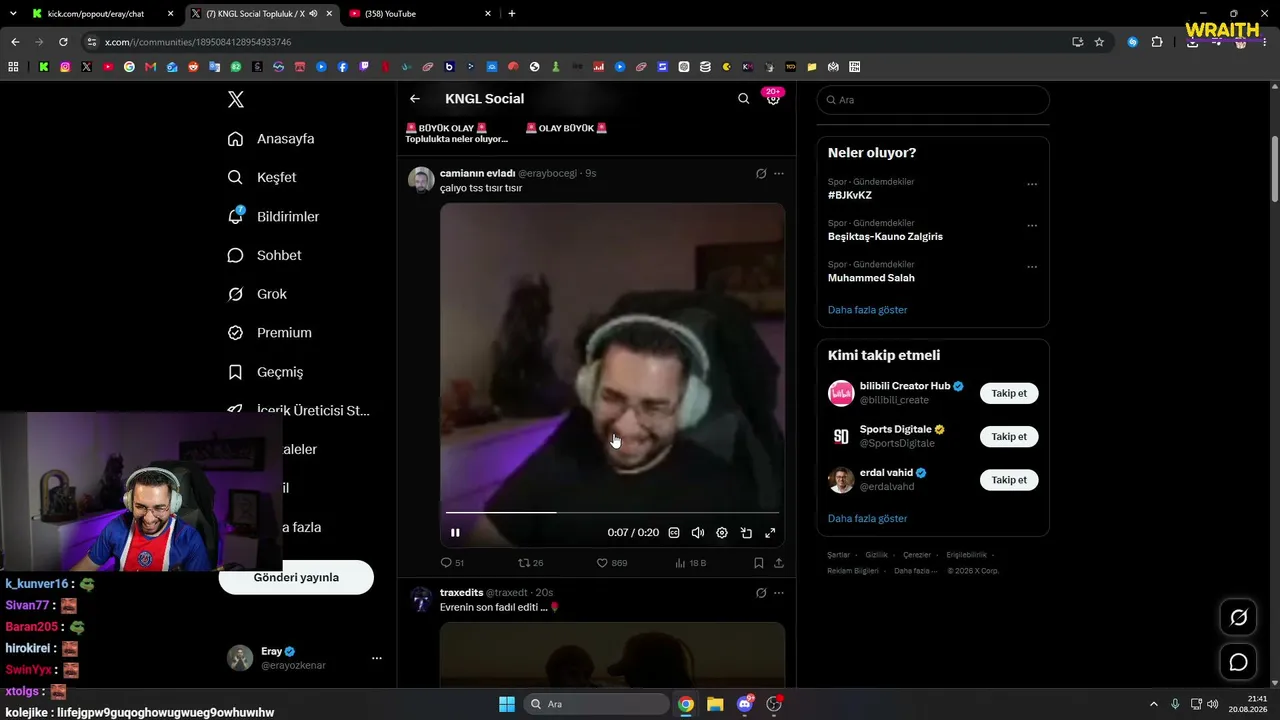
Task: Follow erdal vahid
Action: 1009,480
